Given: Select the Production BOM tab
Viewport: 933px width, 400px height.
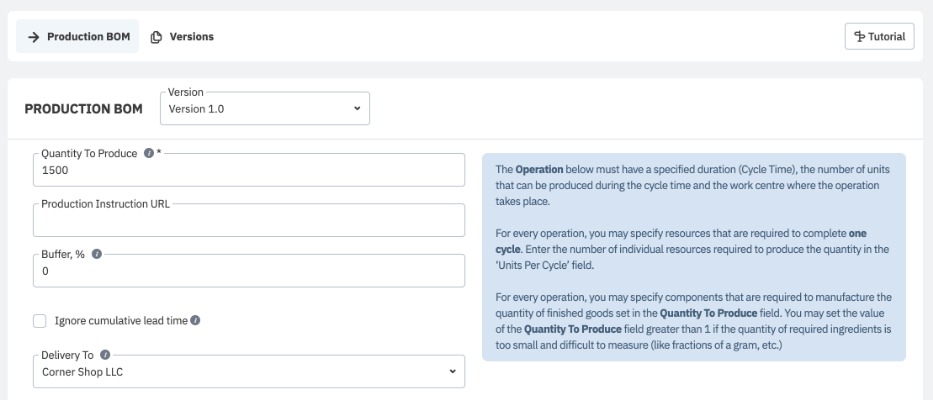Looking at the screenshot, I should tap(78, 37).
